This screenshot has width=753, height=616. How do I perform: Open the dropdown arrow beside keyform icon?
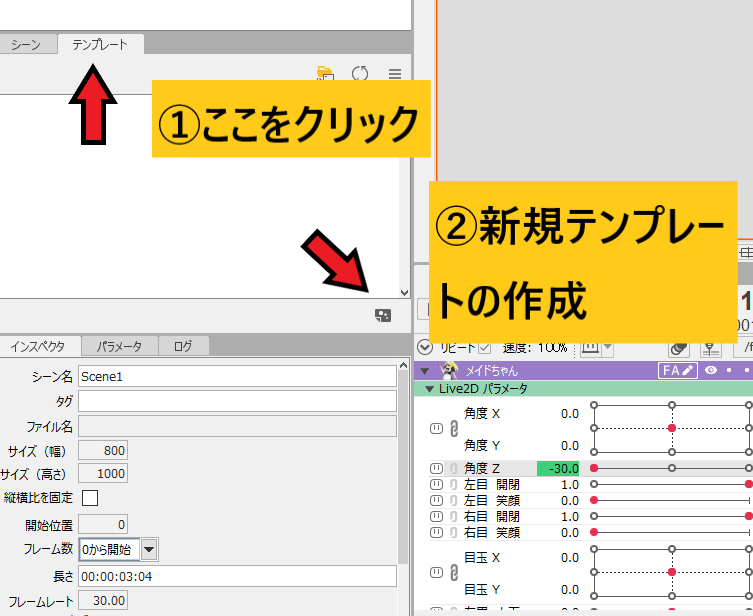click(x=607, y=348)
